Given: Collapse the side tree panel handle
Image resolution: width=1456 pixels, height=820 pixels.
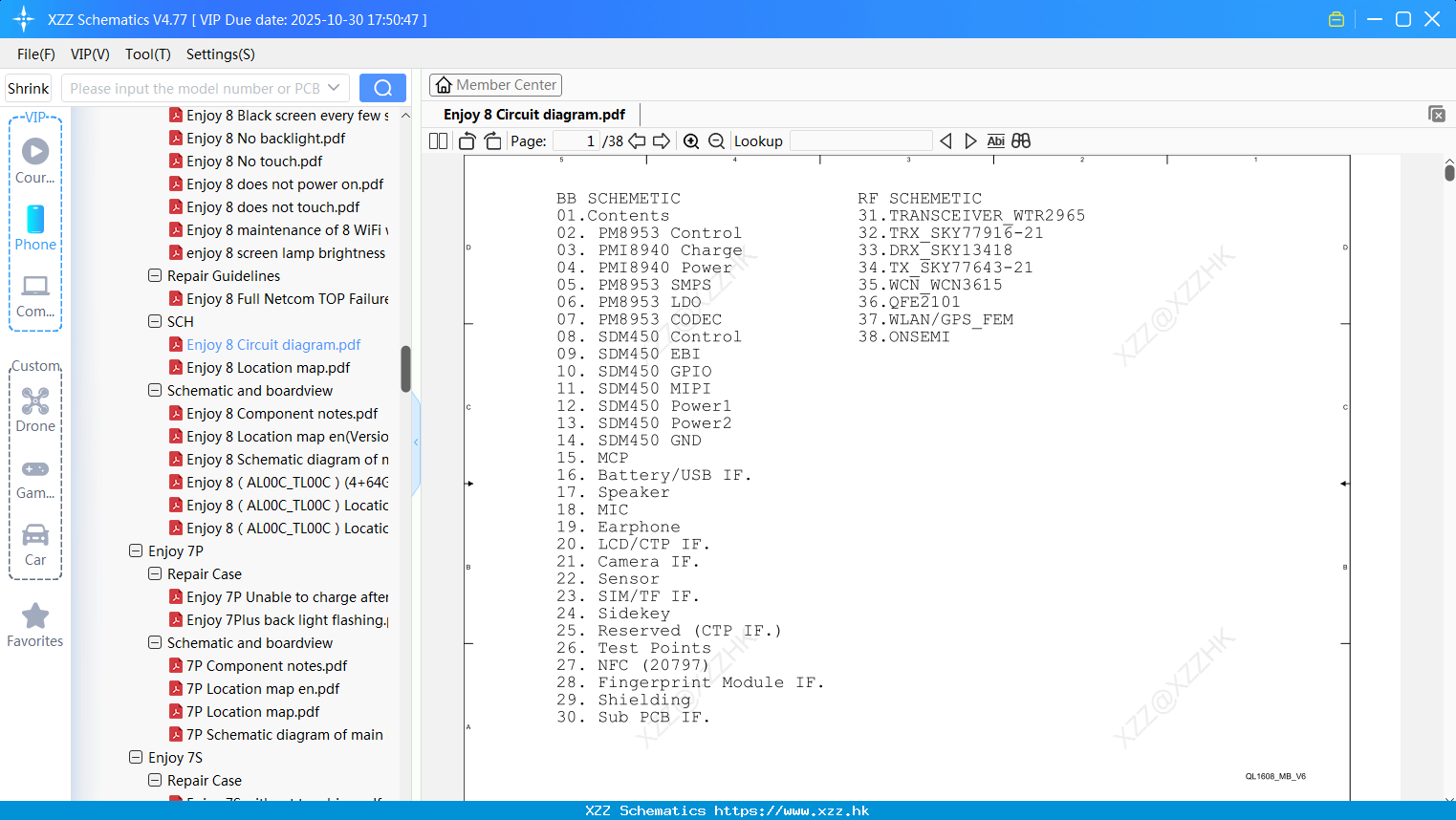Looking at the screenshot, I should (416, 442).
